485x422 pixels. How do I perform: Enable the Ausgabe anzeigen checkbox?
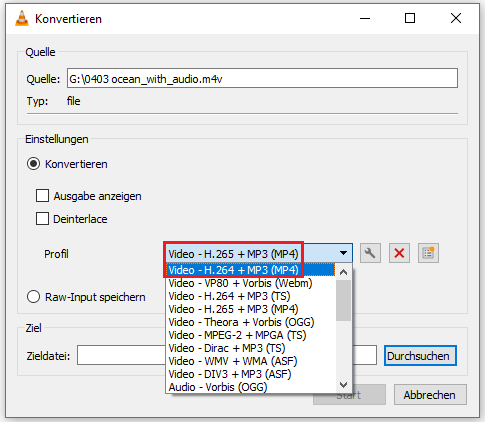click(x=42, y=196)
